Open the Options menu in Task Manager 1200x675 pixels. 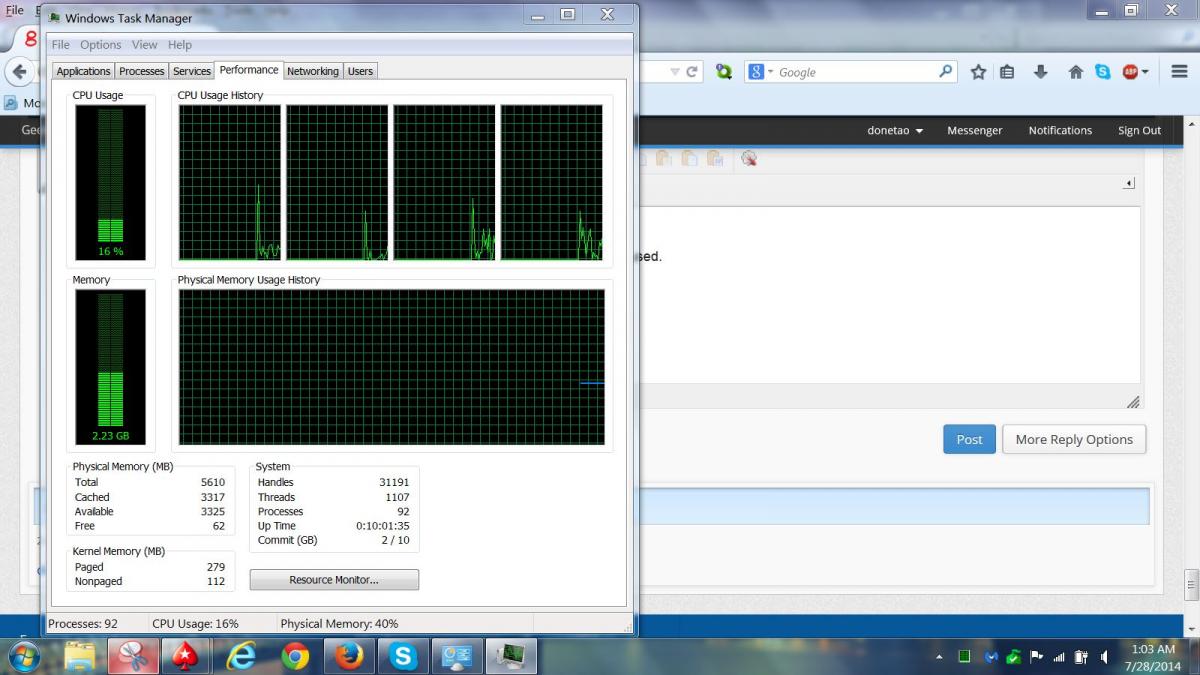coord(101,45)
